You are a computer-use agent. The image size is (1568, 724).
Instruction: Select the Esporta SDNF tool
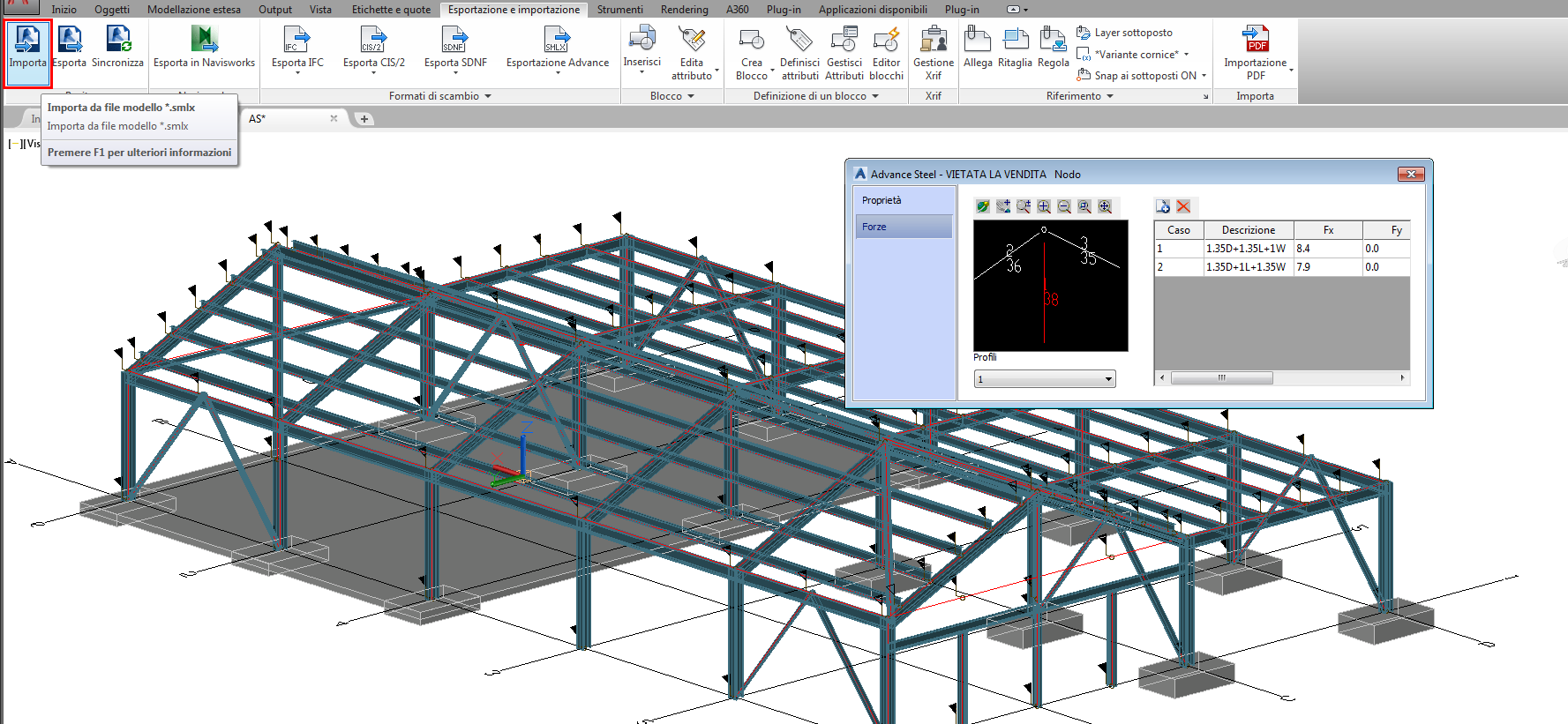455,49
